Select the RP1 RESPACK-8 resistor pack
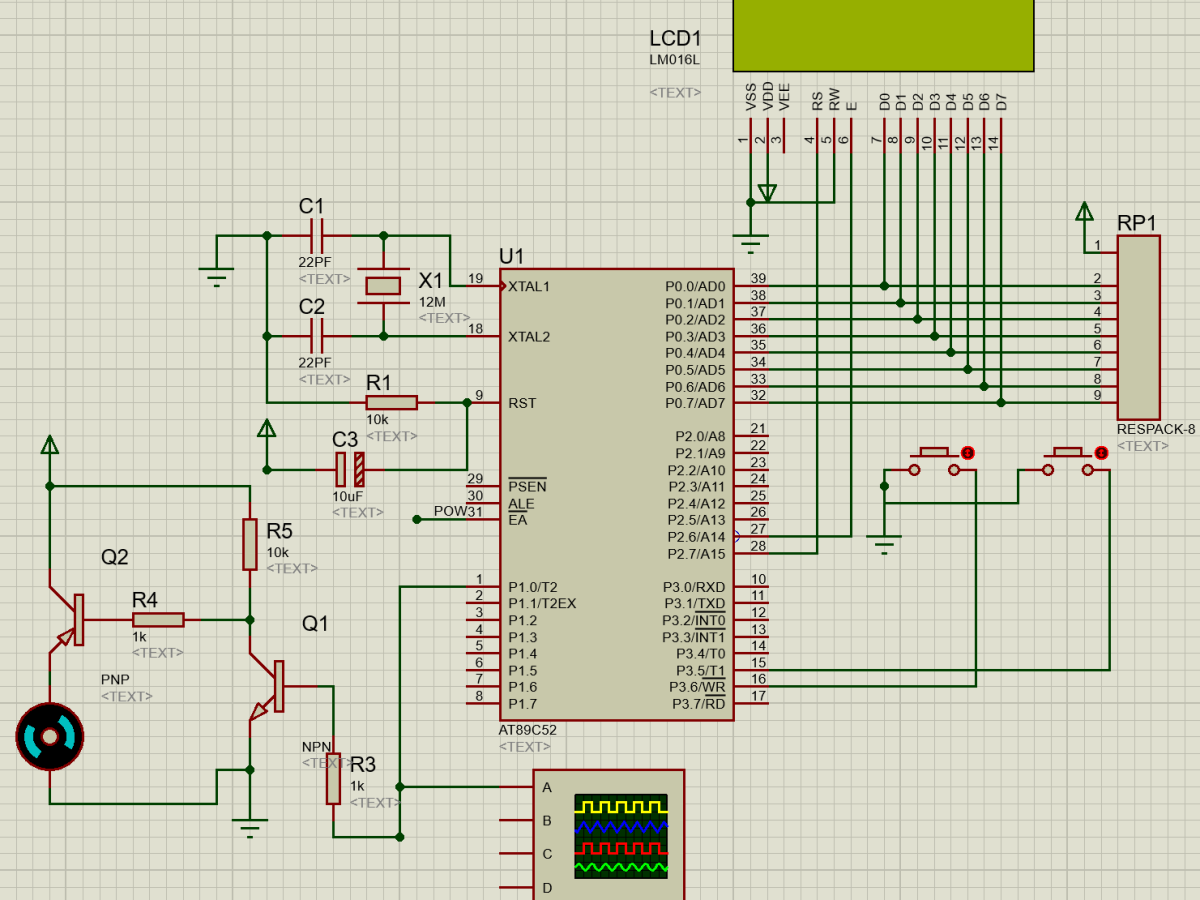The width and height of the screenshot is (1200, 900). pyautogui.click(x=1138, y=327)
